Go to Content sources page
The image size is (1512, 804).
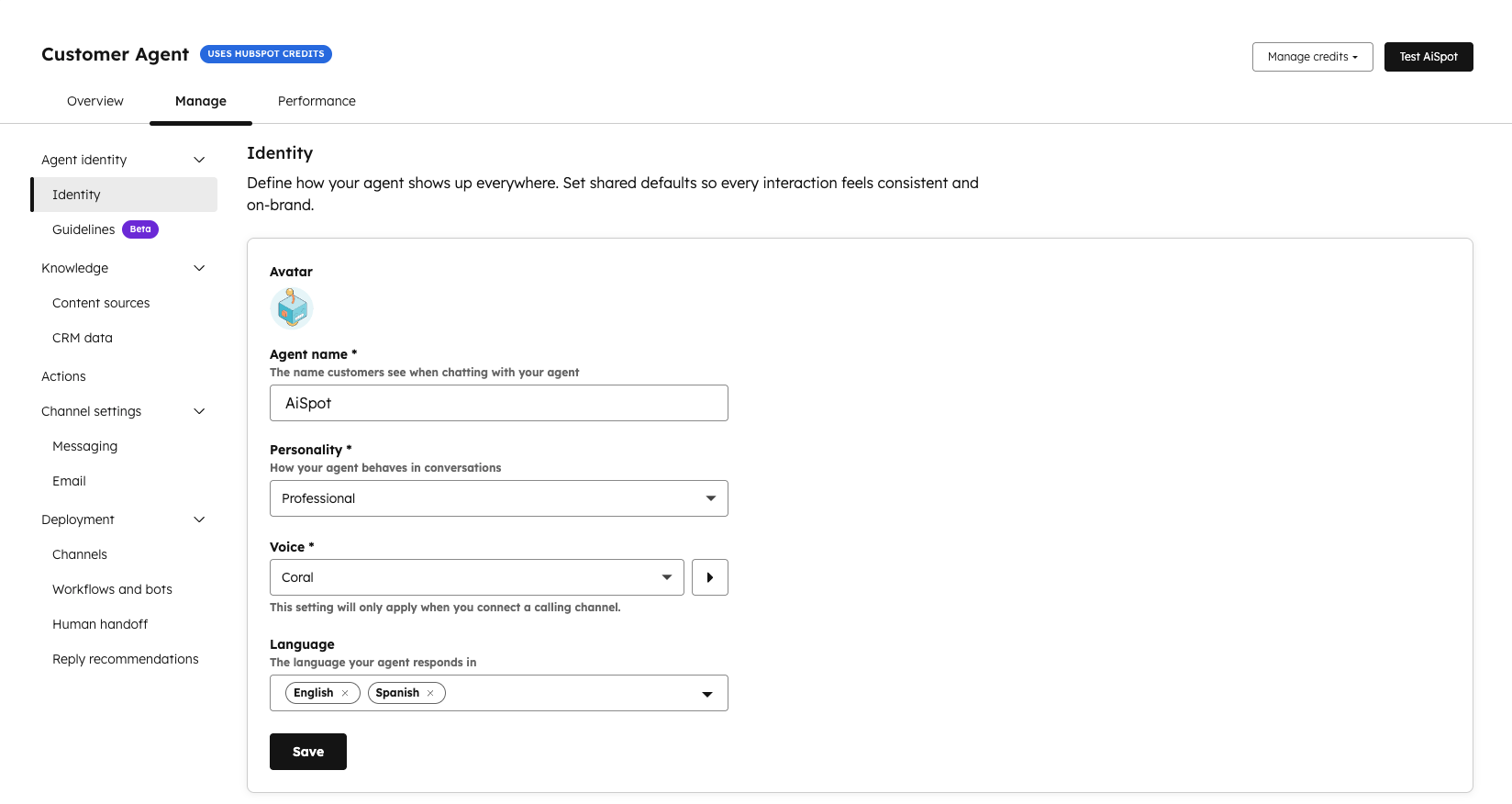pyautogui.click(x=101, y=303)
